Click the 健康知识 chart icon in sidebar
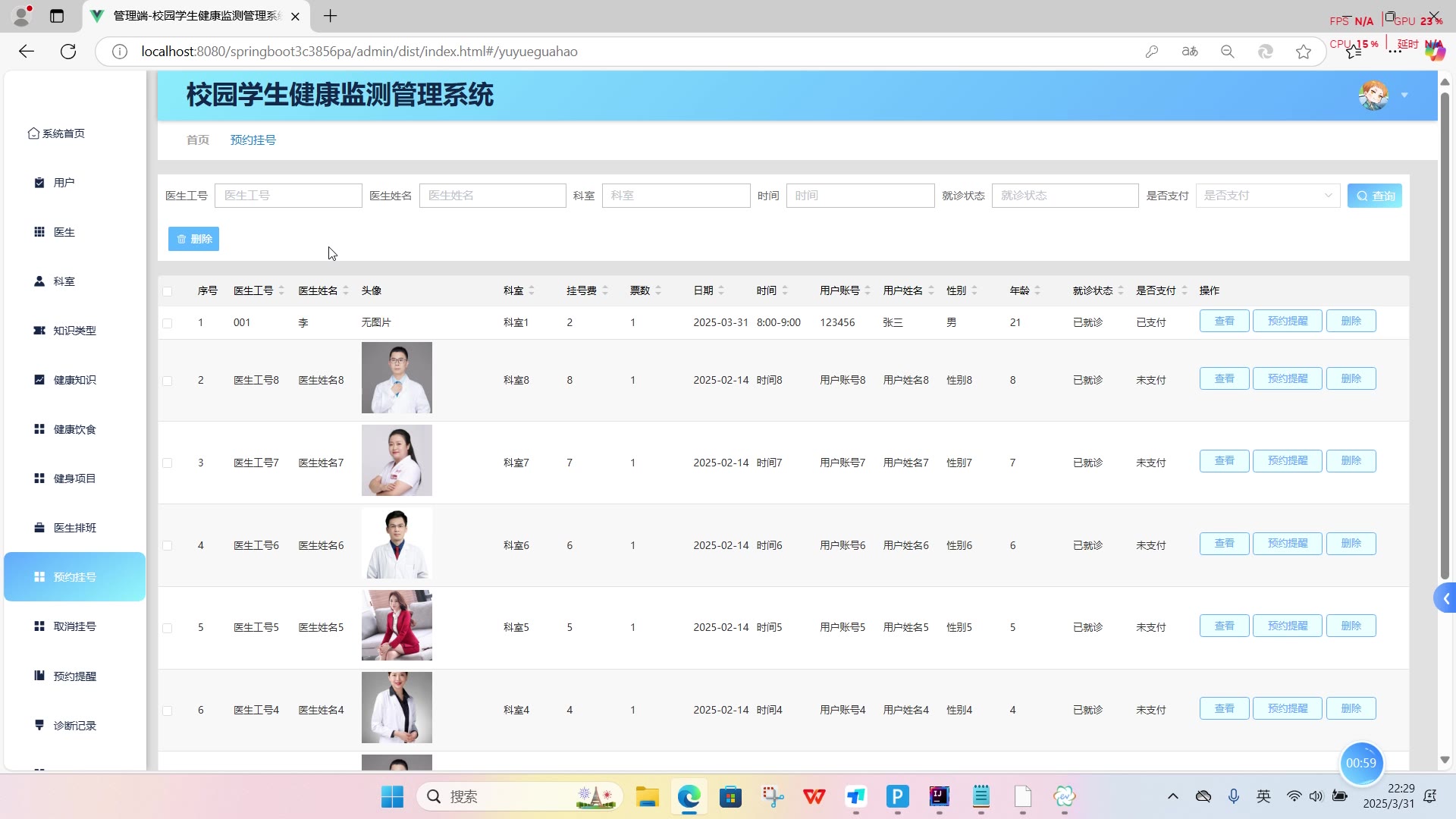The height and width of the screenshot is (819, 1456). pos(39,380)
